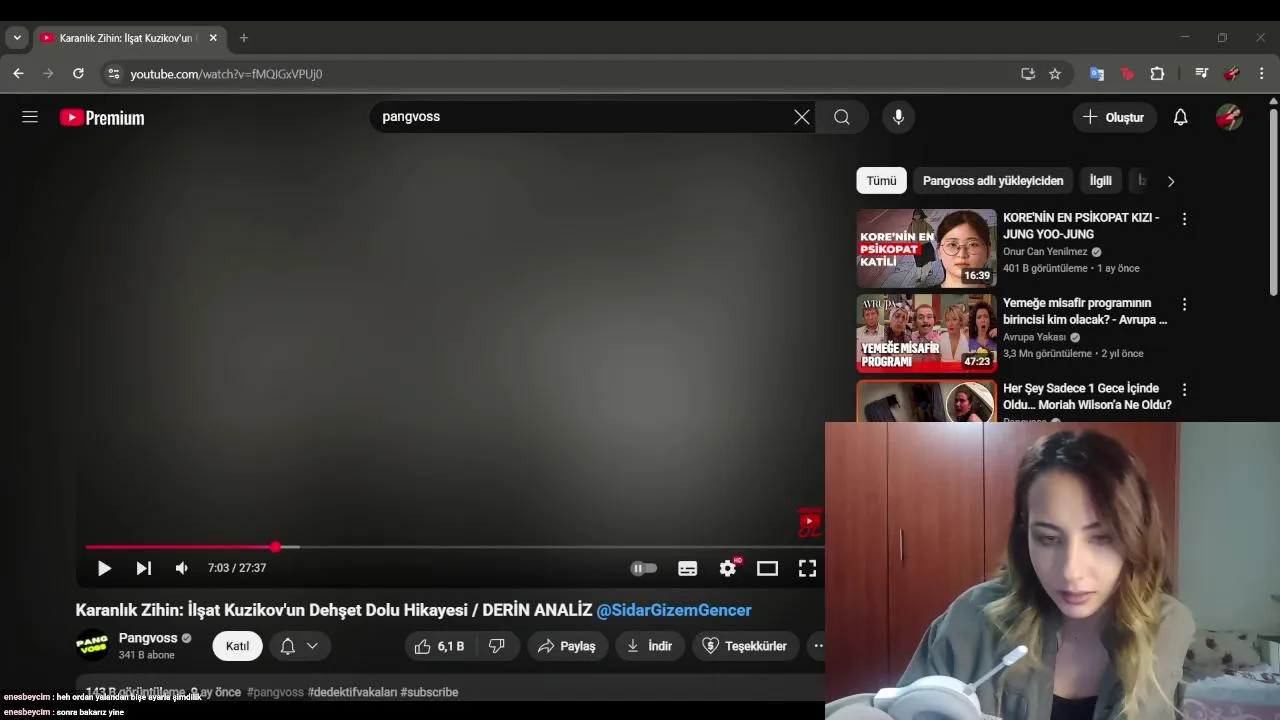Open KORE'NİN EN PSİKOPAT video thumbnail
Screen dimensions: 1280x720
click(926, 248)
